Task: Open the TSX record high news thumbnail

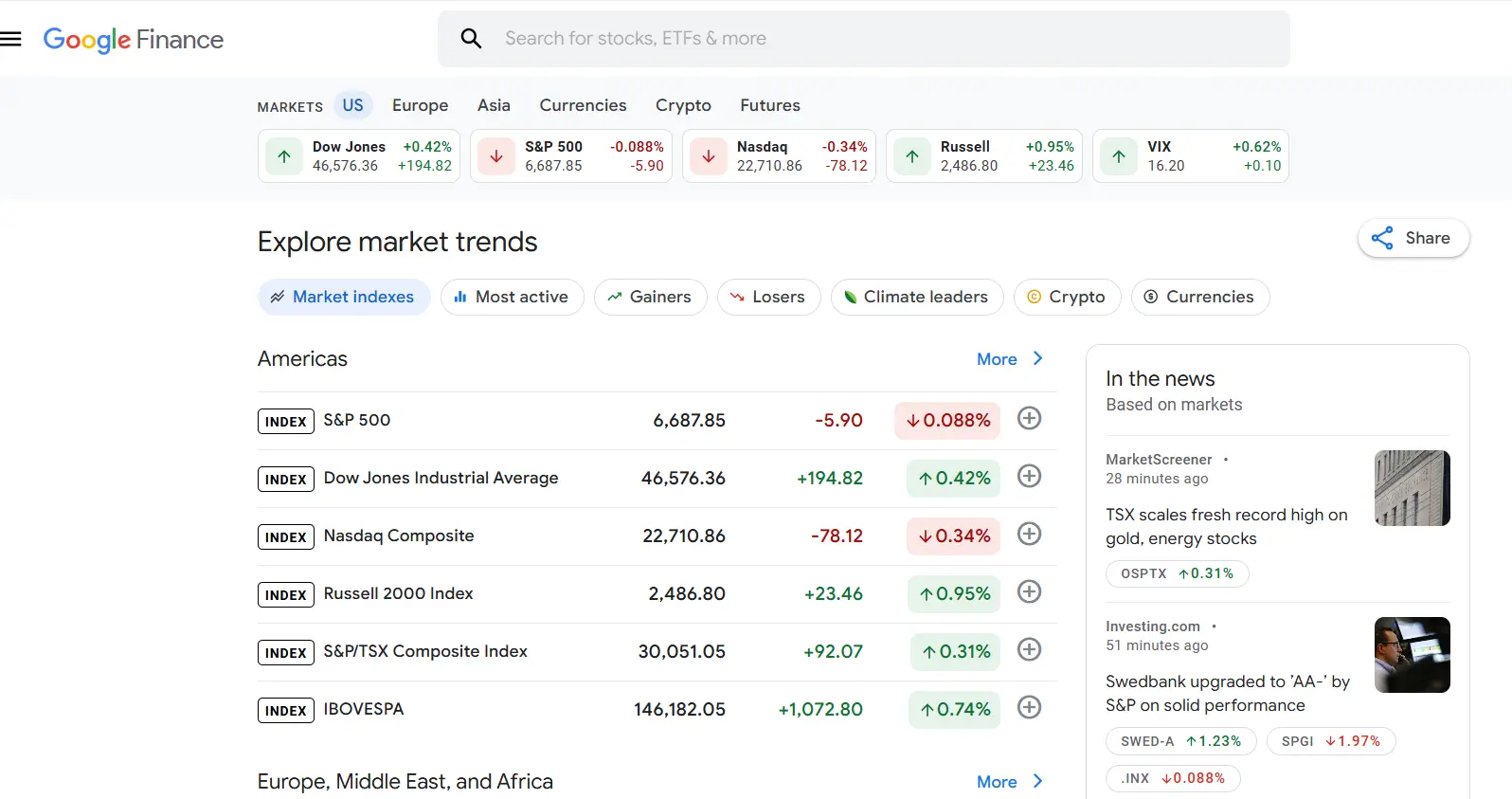Action: pyautogui.click(x=1412, y=488)
